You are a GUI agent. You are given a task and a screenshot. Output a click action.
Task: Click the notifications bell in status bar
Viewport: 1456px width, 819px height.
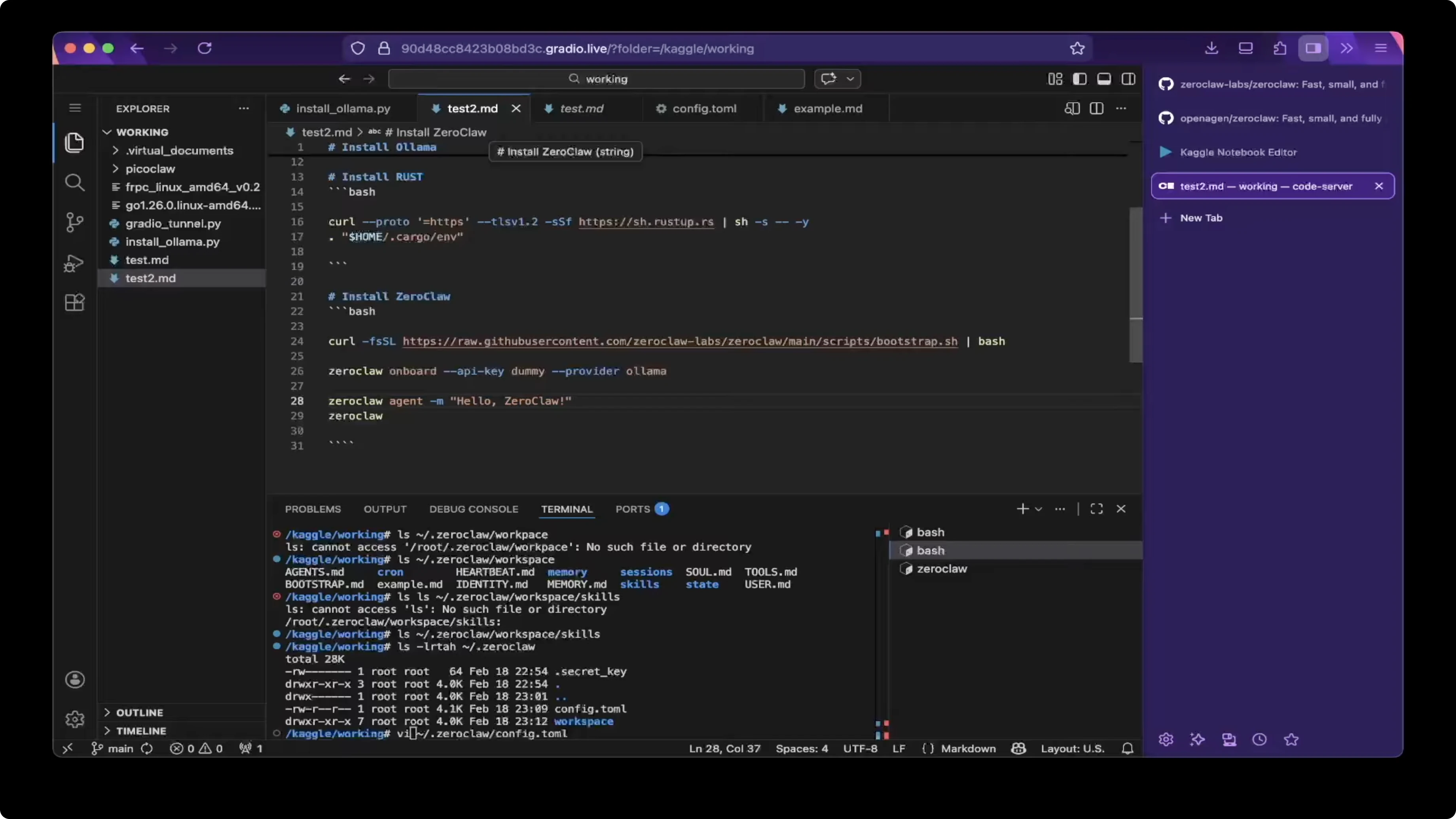(1127, 748)
